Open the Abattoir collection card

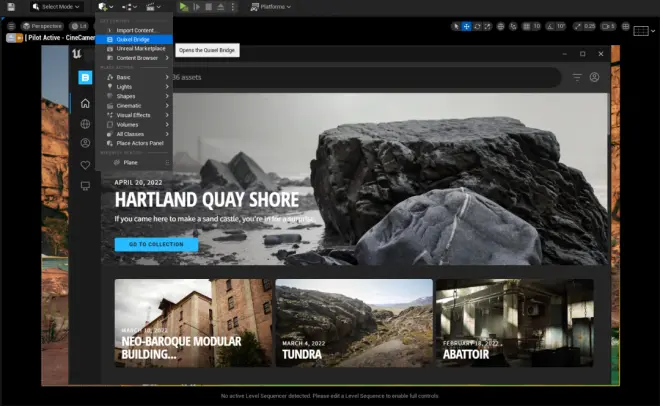click(515, 323)
